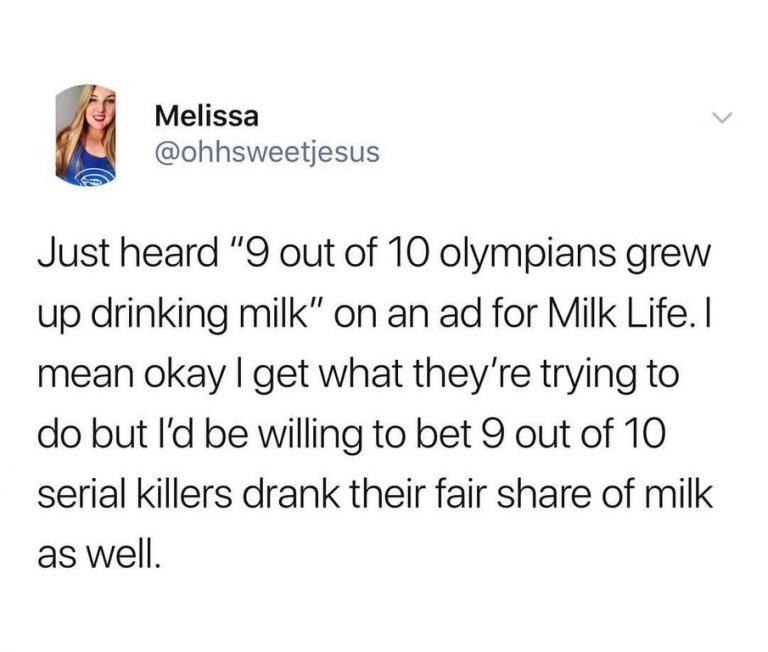Screen dimensions: 768x652
Task: Click the phrase "fair share of milk"
Action: click(575, 494)
